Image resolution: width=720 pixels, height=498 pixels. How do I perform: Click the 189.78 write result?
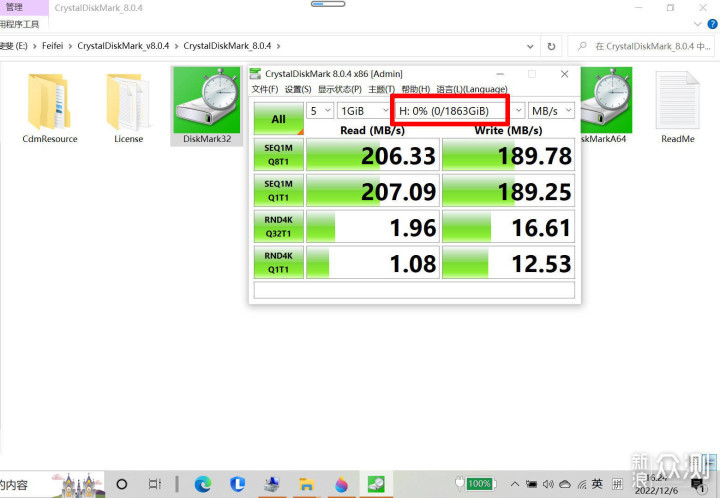coord(508,155)
